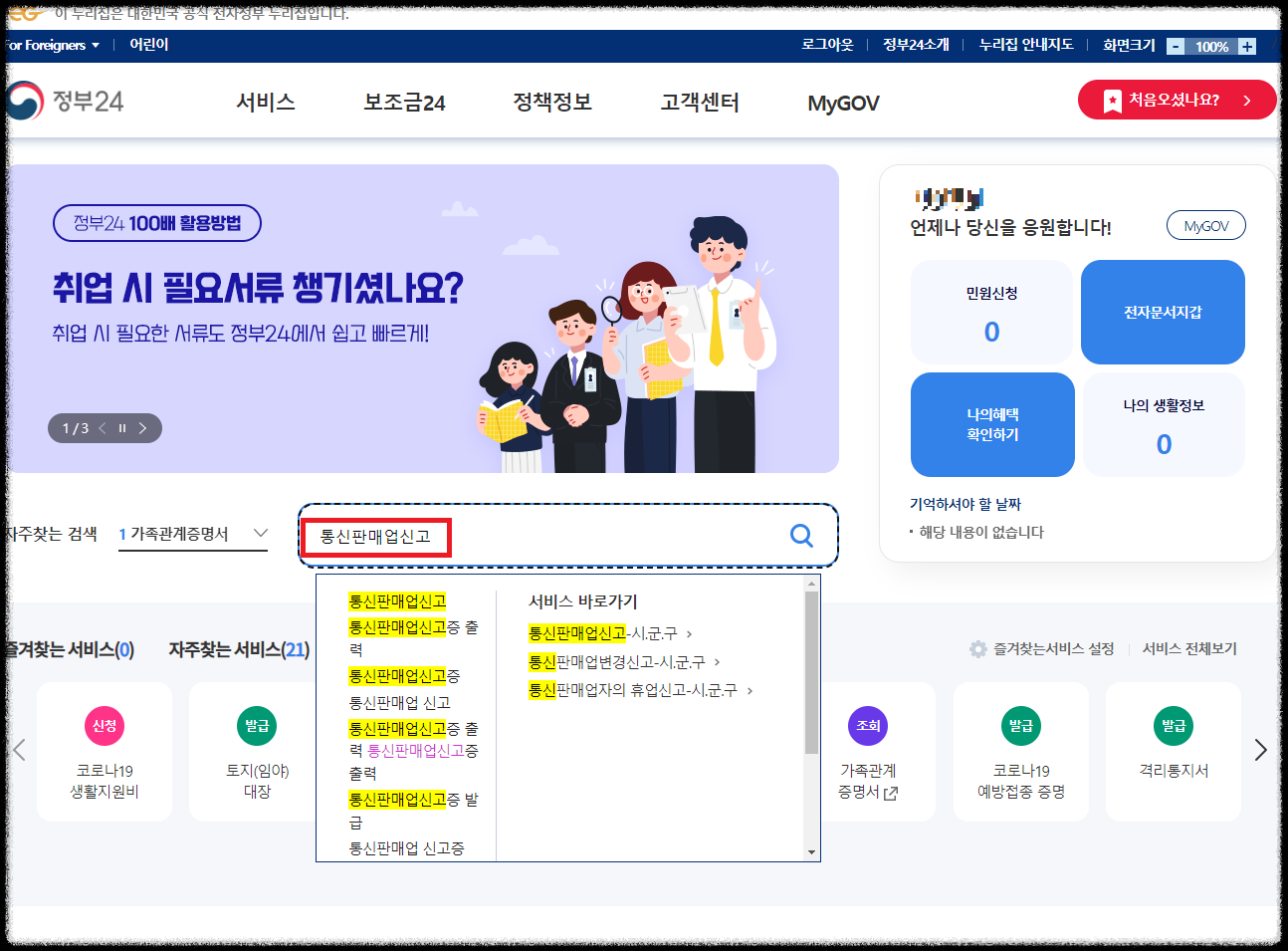Click the 발급 badge for 격리통지서
The width and height of the screenshot is (1288, 951).
coord(1174,726)
